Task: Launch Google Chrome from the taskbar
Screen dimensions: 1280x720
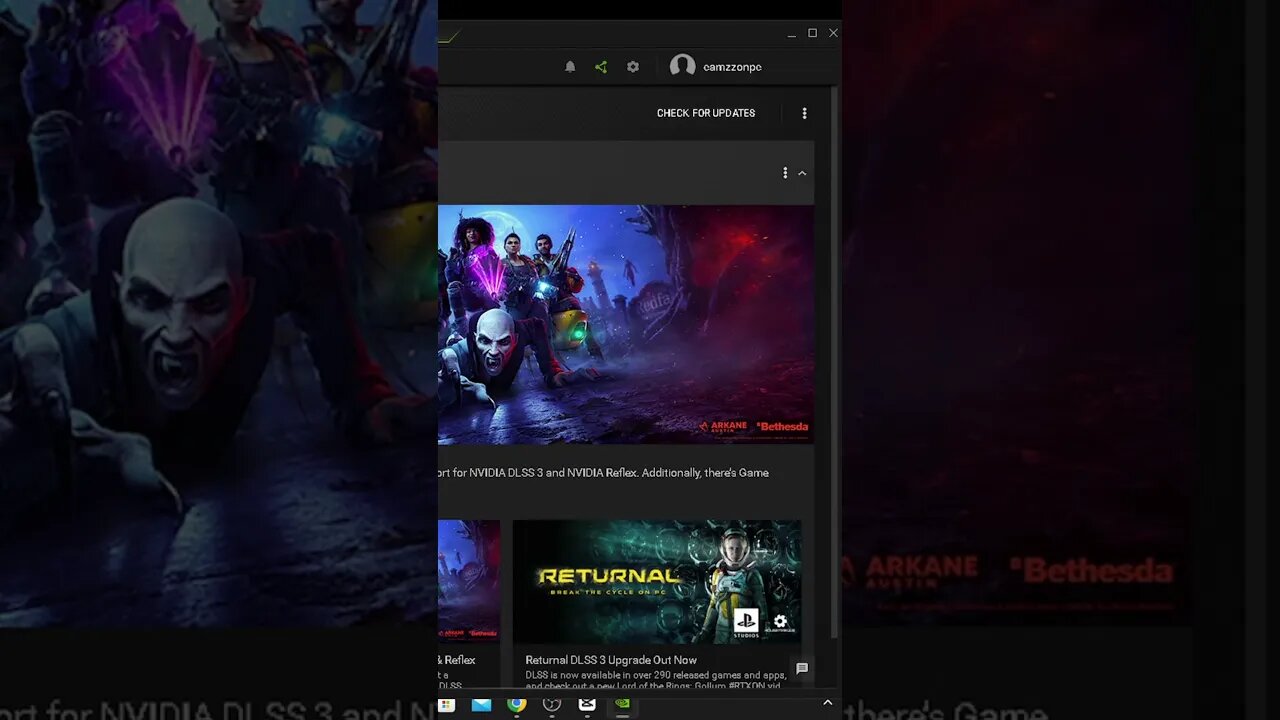Action: (516, 704)
